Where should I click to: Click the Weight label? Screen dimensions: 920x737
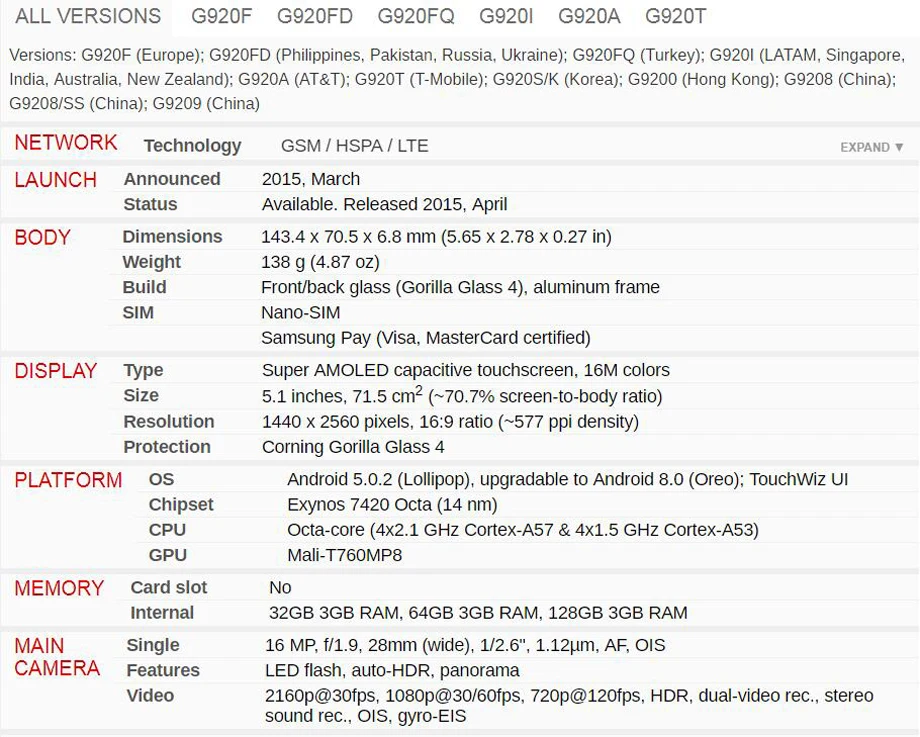click(151, 262)
